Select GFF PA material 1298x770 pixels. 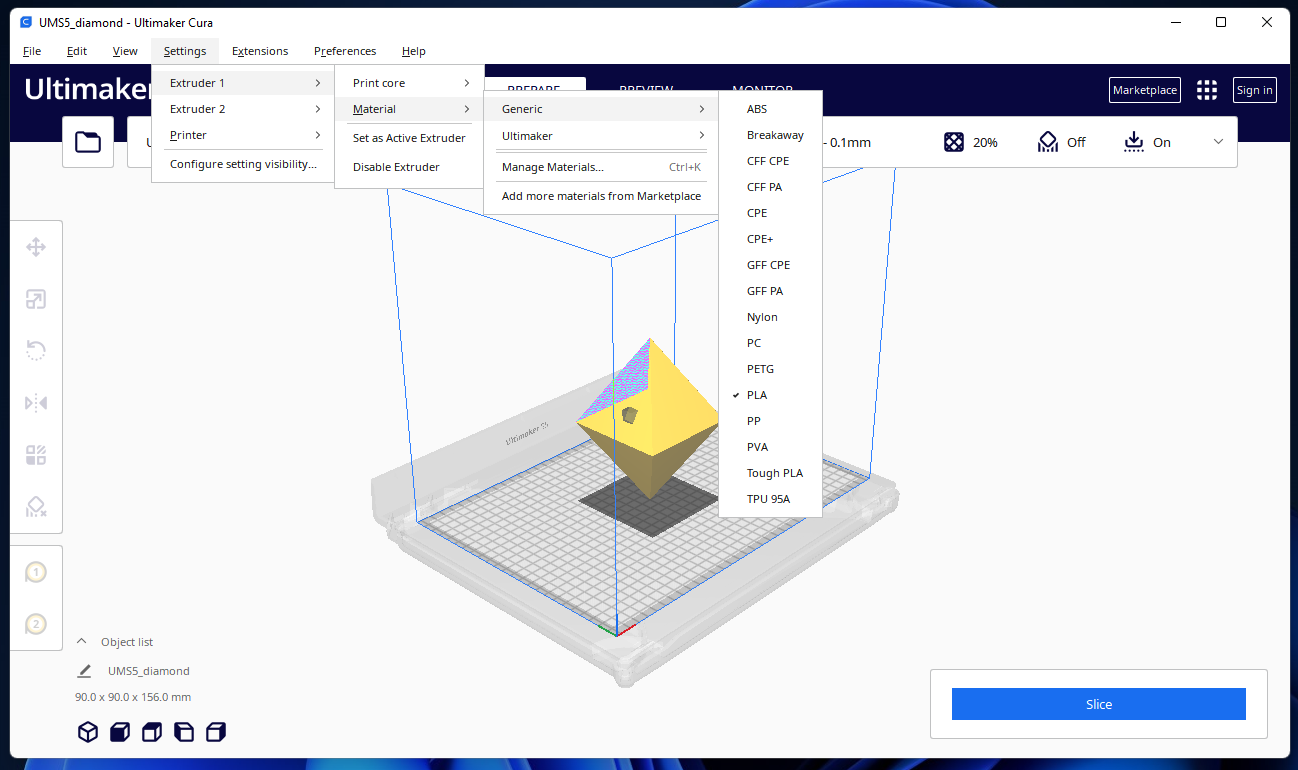pyautogui.click(x=770, y=291)
